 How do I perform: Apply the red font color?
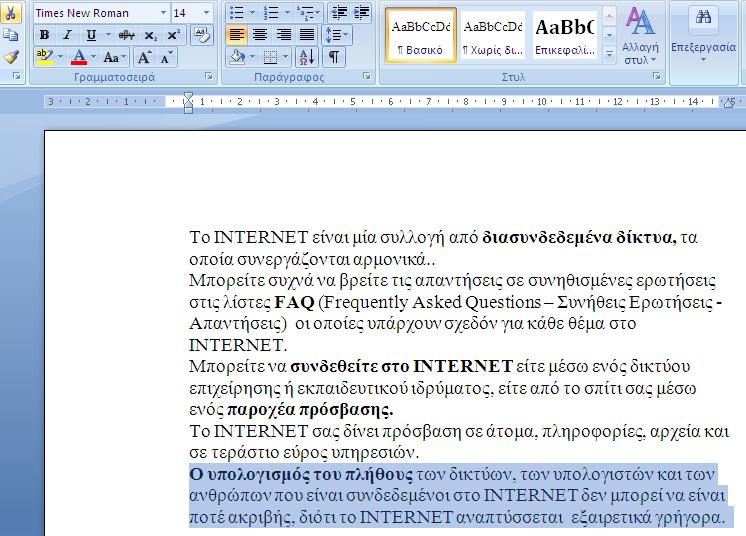click(79, 58)
